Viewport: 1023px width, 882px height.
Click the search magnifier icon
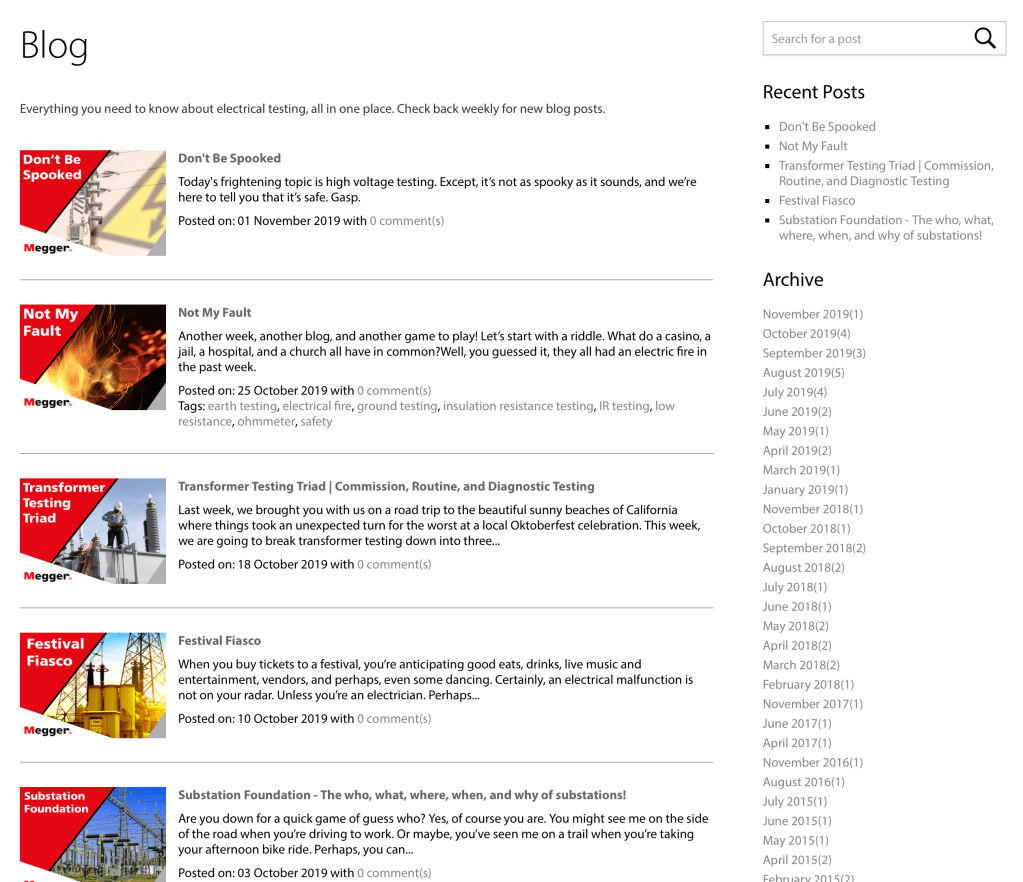(984, 39)
